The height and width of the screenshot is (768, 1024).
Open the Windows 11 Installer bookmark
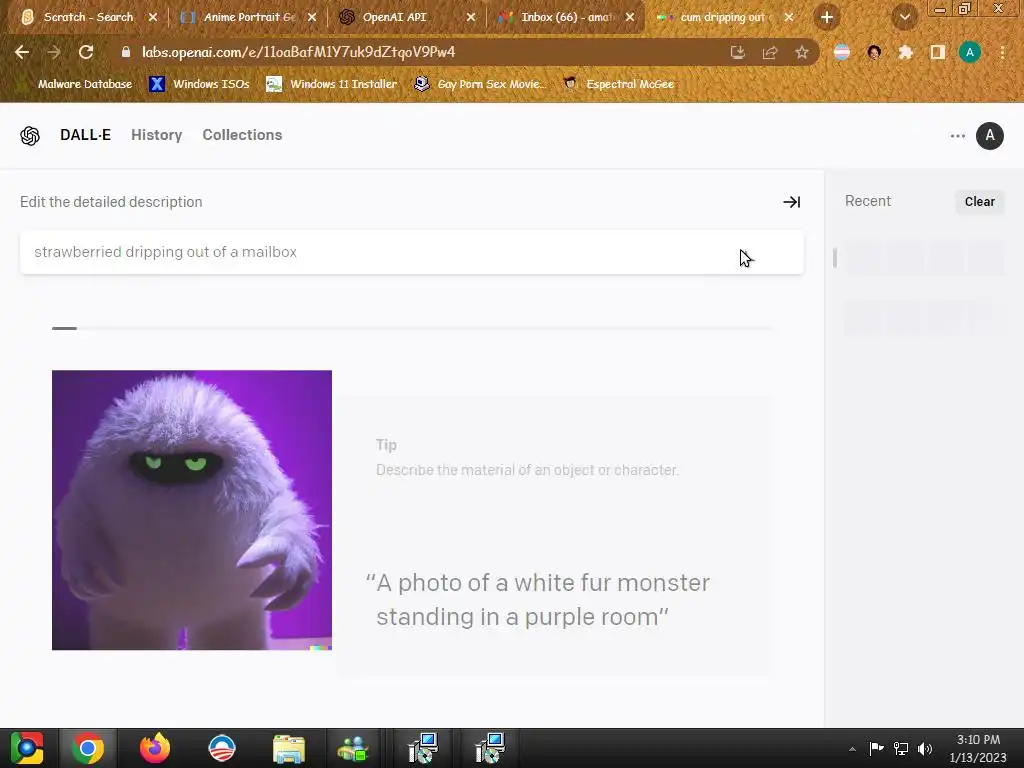point(332,84)
